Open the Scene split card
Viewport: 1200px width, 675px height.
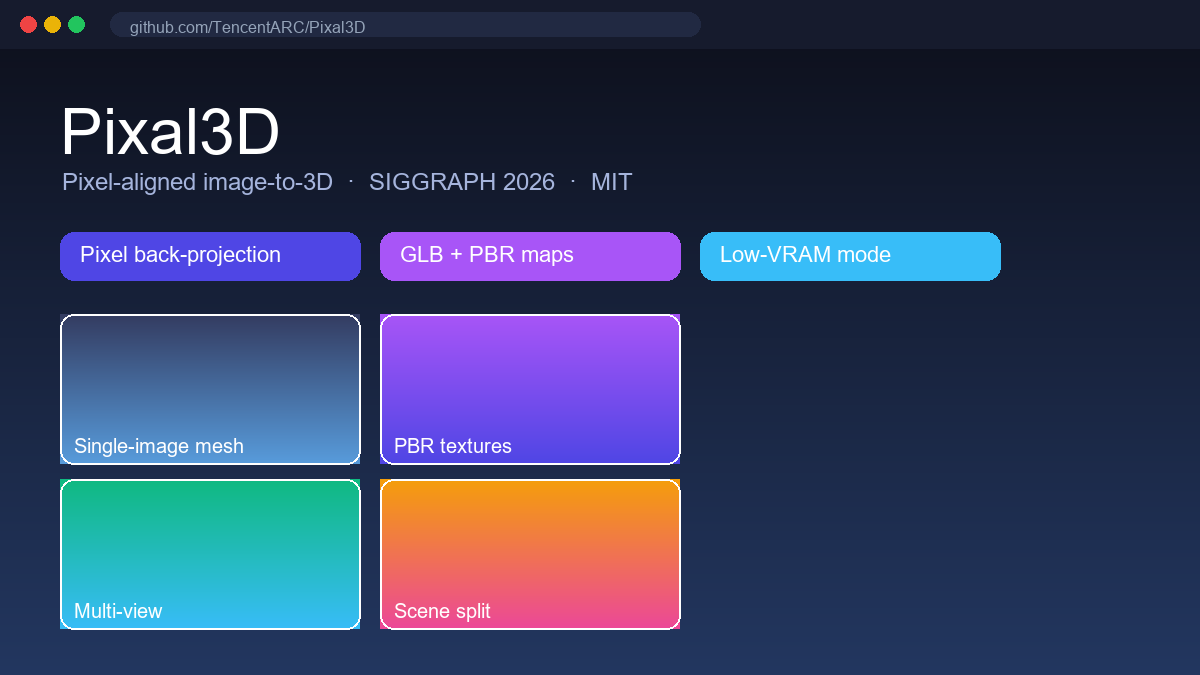530,554
